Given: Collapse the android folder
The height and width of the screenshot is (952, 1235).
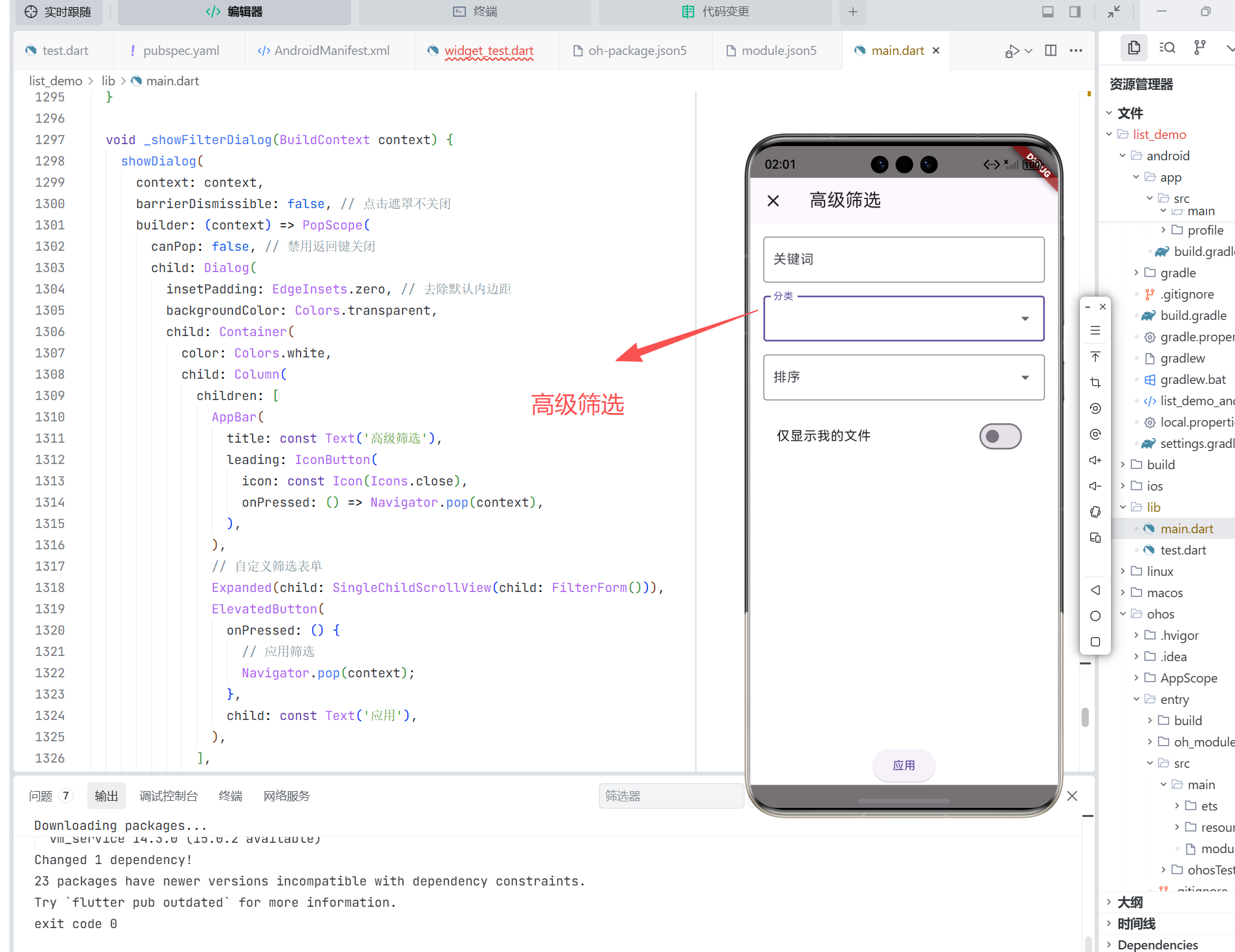Looking at the screenshot, I should pos(1123,156).
